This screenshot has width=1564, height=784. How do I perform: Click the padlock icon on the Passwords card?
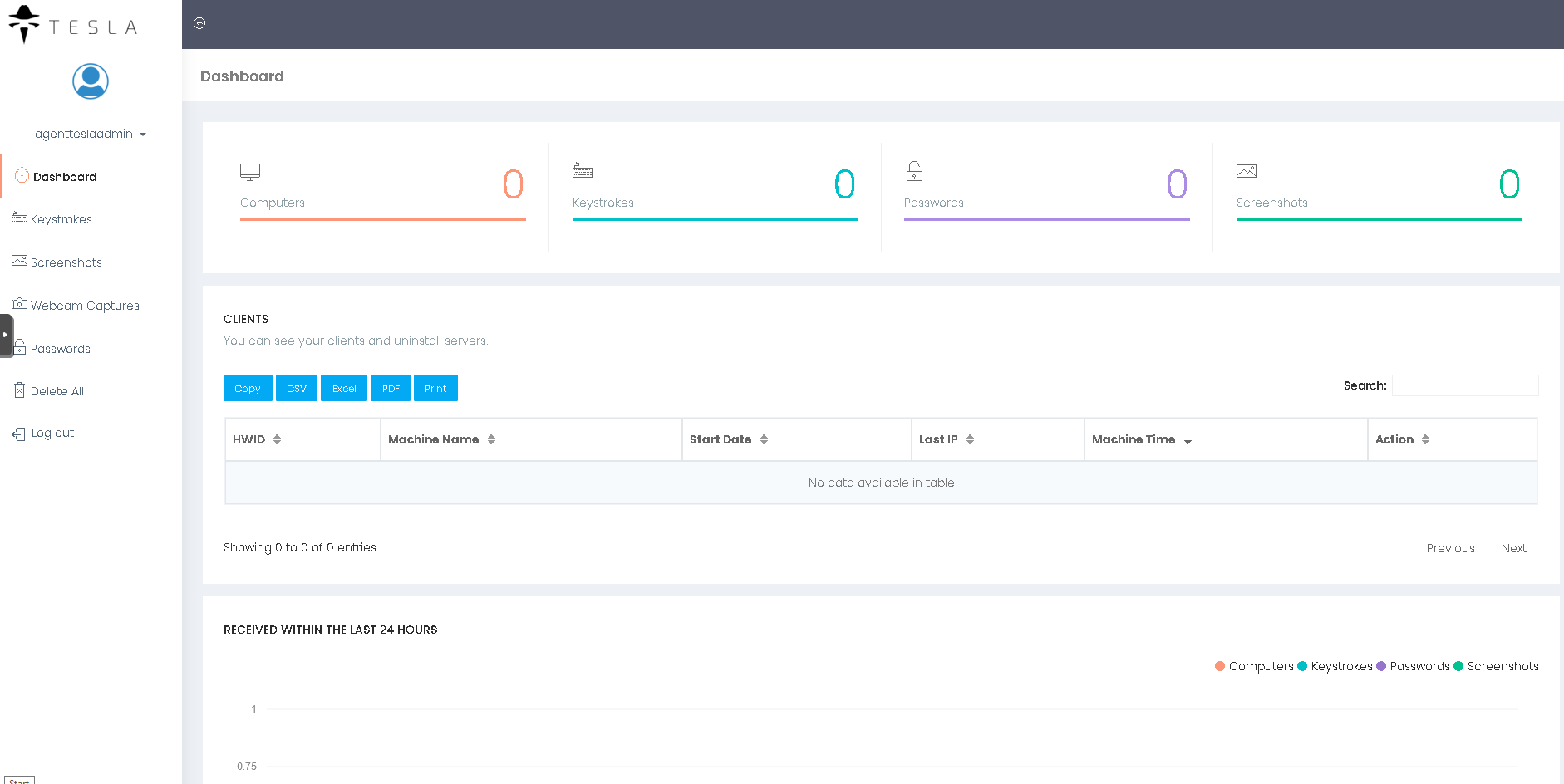914,171
